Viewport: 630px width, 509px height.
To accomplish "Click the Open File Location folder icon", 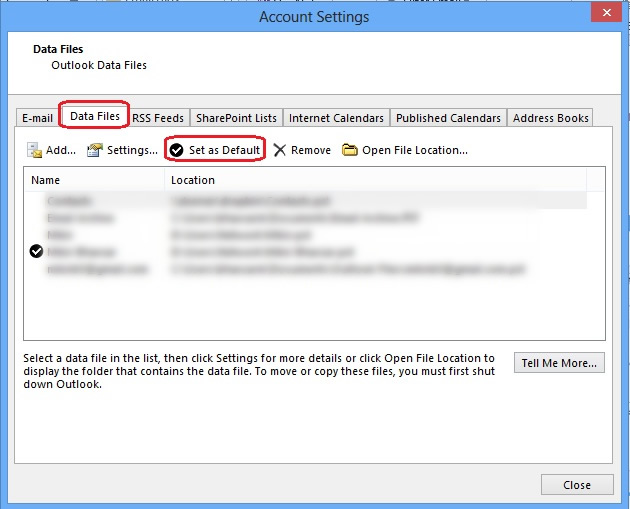I will (x=350, y=150).
